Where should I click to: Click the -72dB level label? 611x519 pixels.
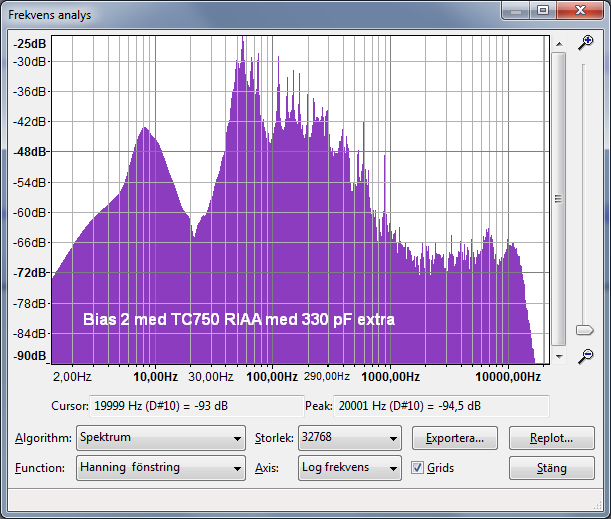pos(30,272)
